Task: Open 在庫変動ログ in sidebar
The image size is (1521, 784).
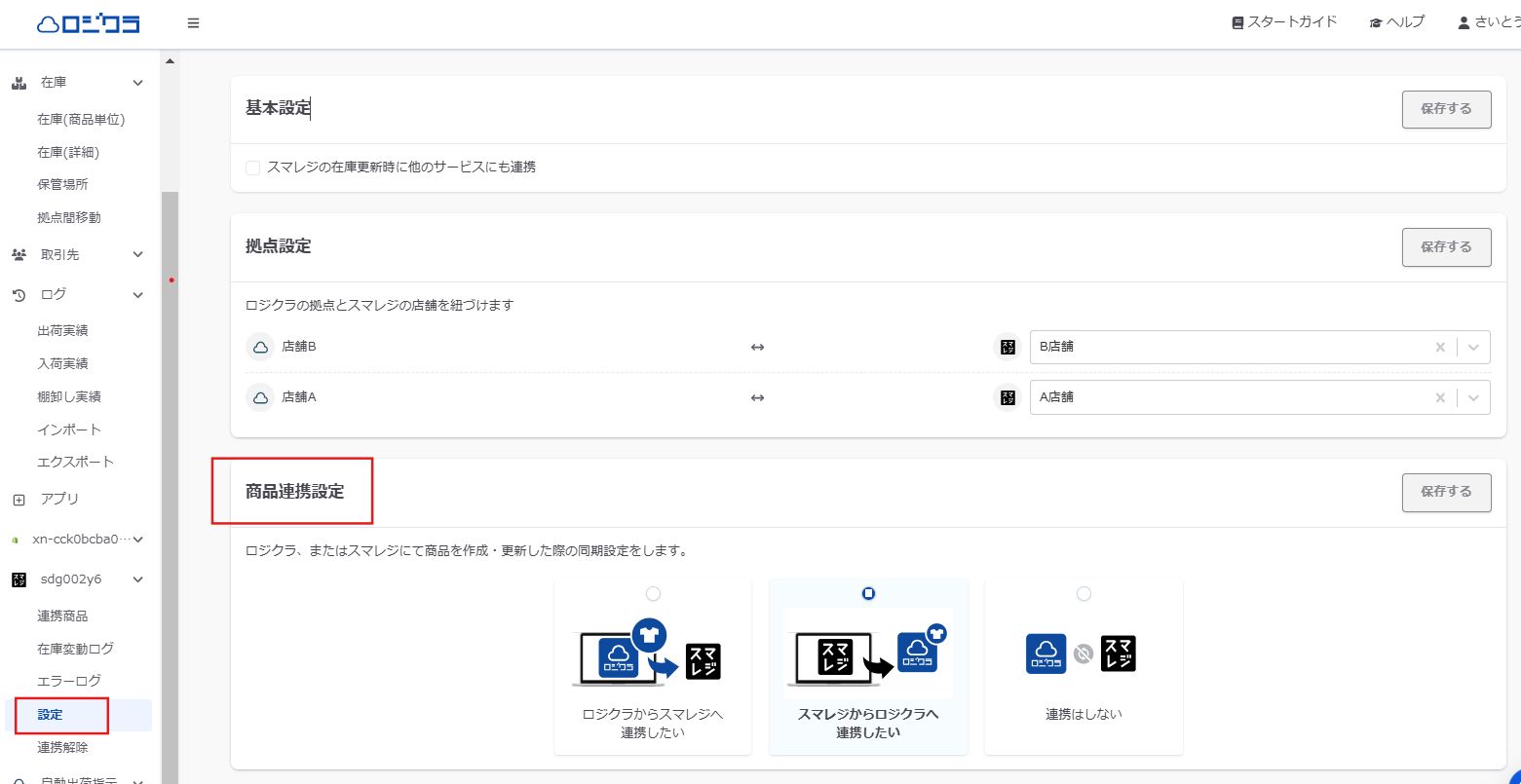Action: [75, 649]
